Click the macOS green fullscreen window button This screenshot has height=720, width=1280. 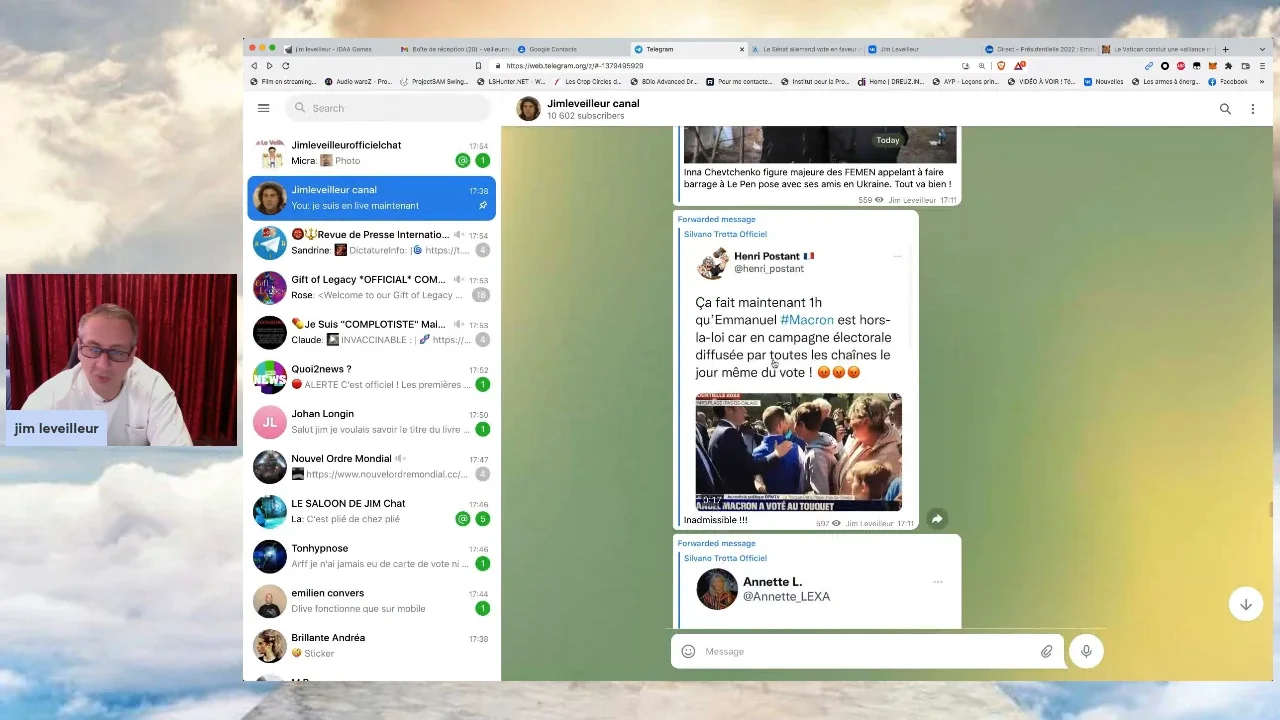(x=272, y=48)
